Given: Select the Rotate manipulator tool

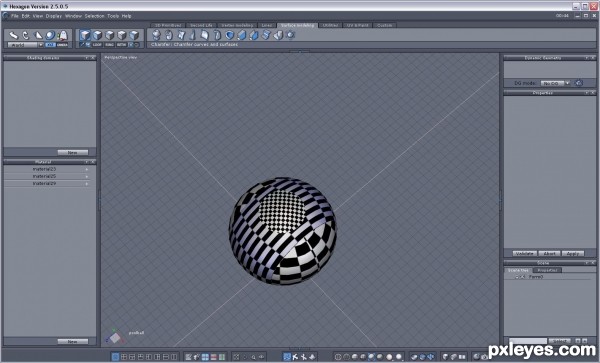Looking at the screenshot, I should click(26, 35).
